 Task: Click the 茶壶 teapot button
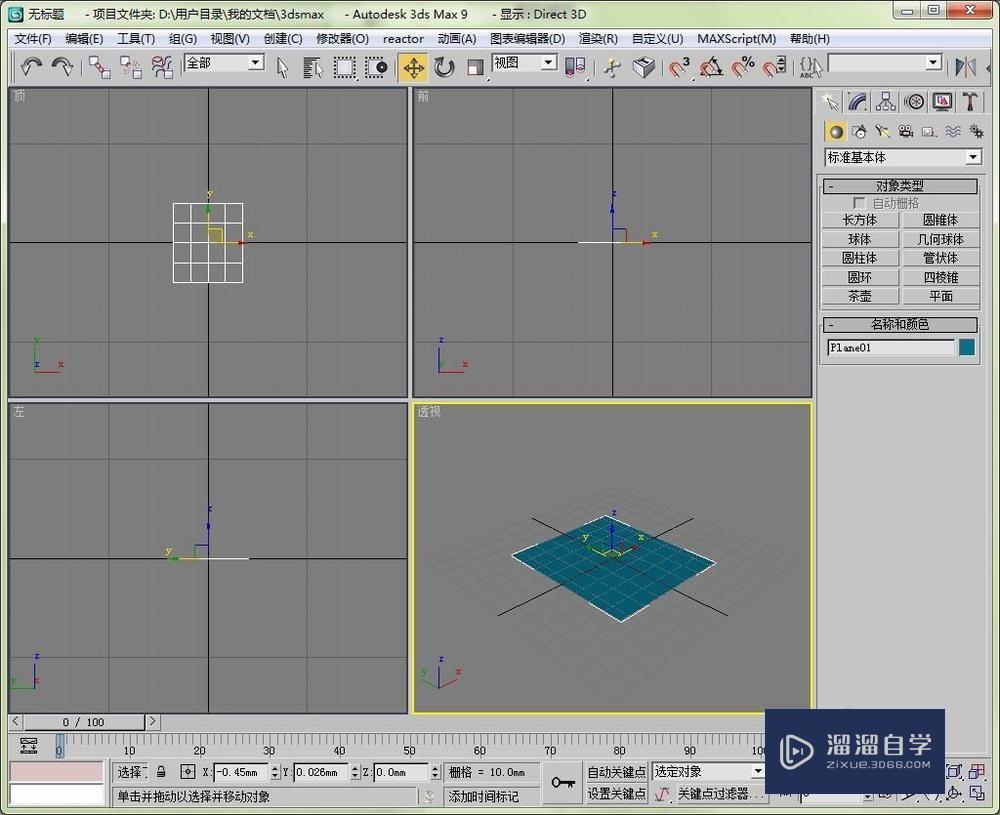[x=859, y=296]
